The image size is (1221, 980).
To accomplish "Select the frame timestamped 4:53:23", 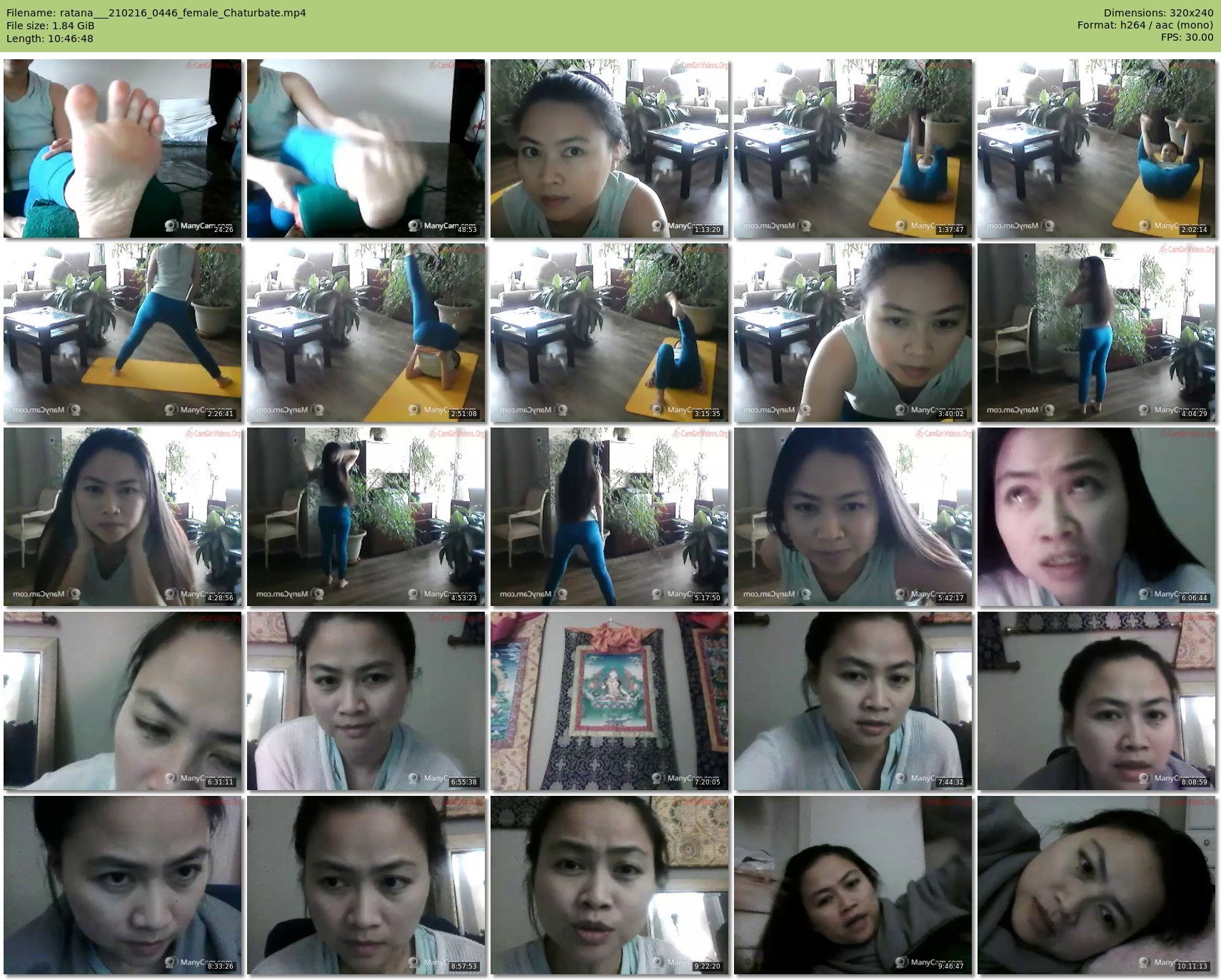I will pyautogui.click(x=366, y=517).
